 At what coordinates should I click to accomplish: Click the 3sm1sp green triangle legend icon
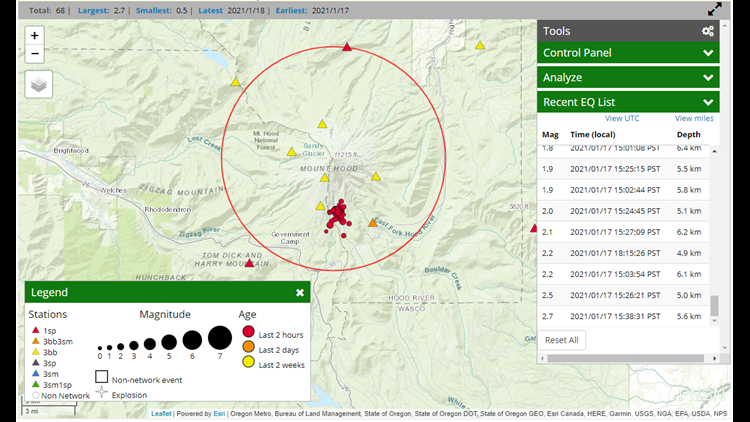point(35,384)
